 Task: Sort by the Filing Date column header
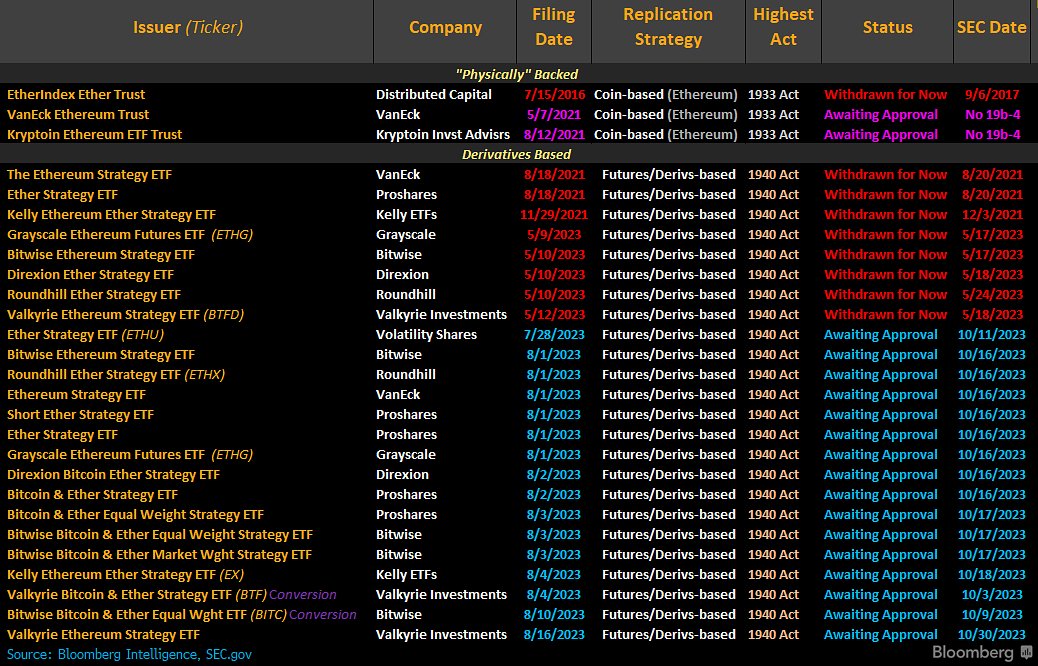(553, 27)
